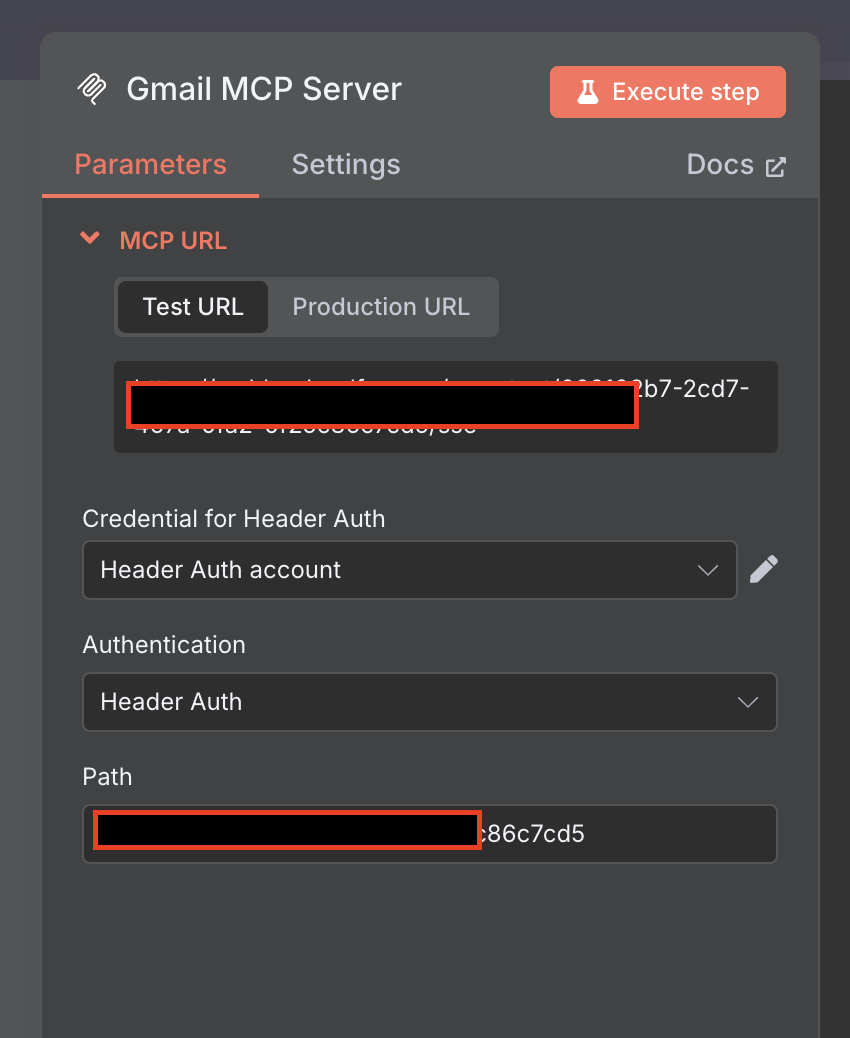Select the Parameters tab
Viewport: 850px width, 1038px height.
click(x=149, y=164)
